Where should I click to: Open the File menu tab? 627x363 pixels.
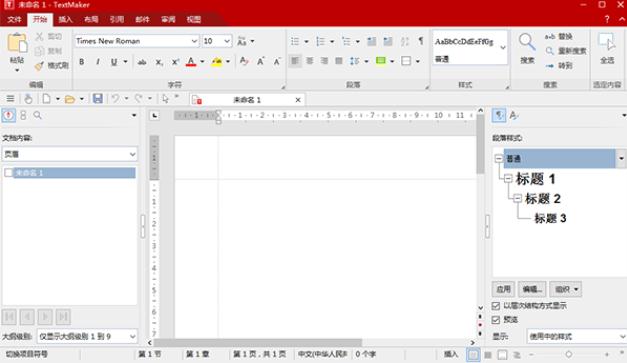[x=14, y=19]
